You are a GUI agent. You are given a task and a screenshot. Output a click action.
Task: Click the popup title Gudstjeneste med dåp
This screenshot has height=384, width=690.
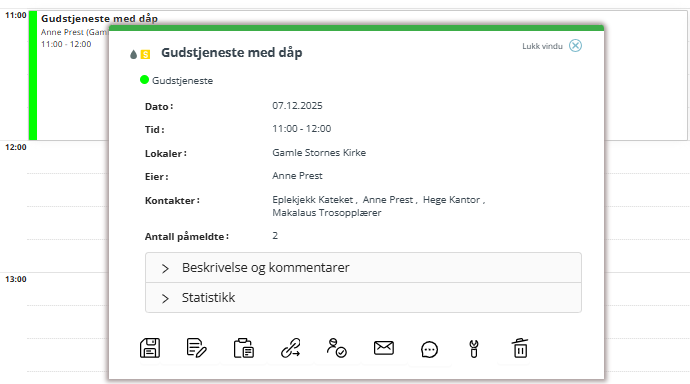[231, 53]
